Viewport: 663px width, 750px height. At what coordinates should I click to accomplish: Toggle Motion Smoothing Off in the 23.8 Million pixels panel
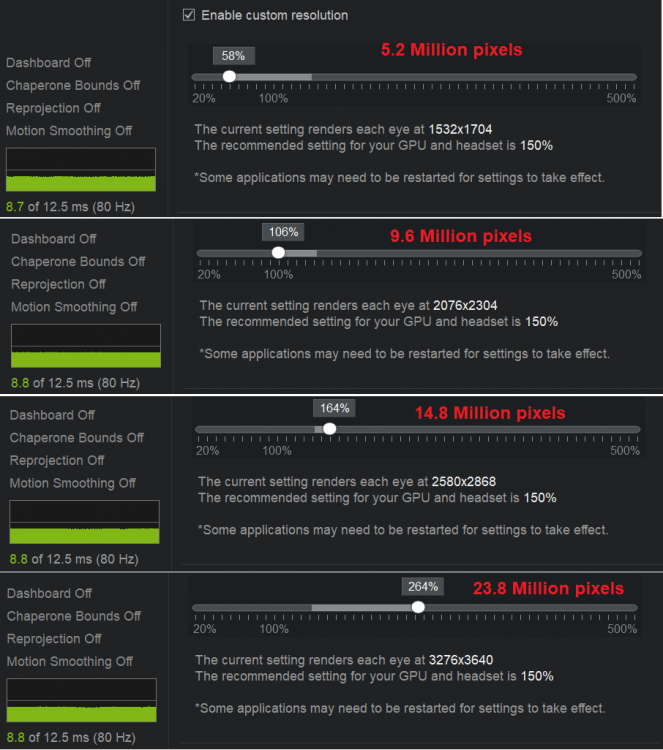(x=69, y=661)
